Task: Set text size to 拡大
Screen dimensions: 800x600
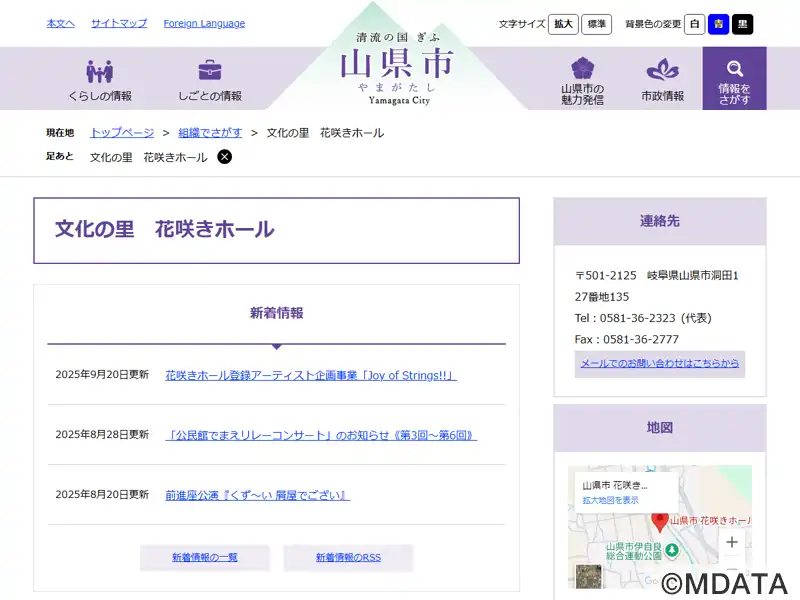Action: coord(563,24)
